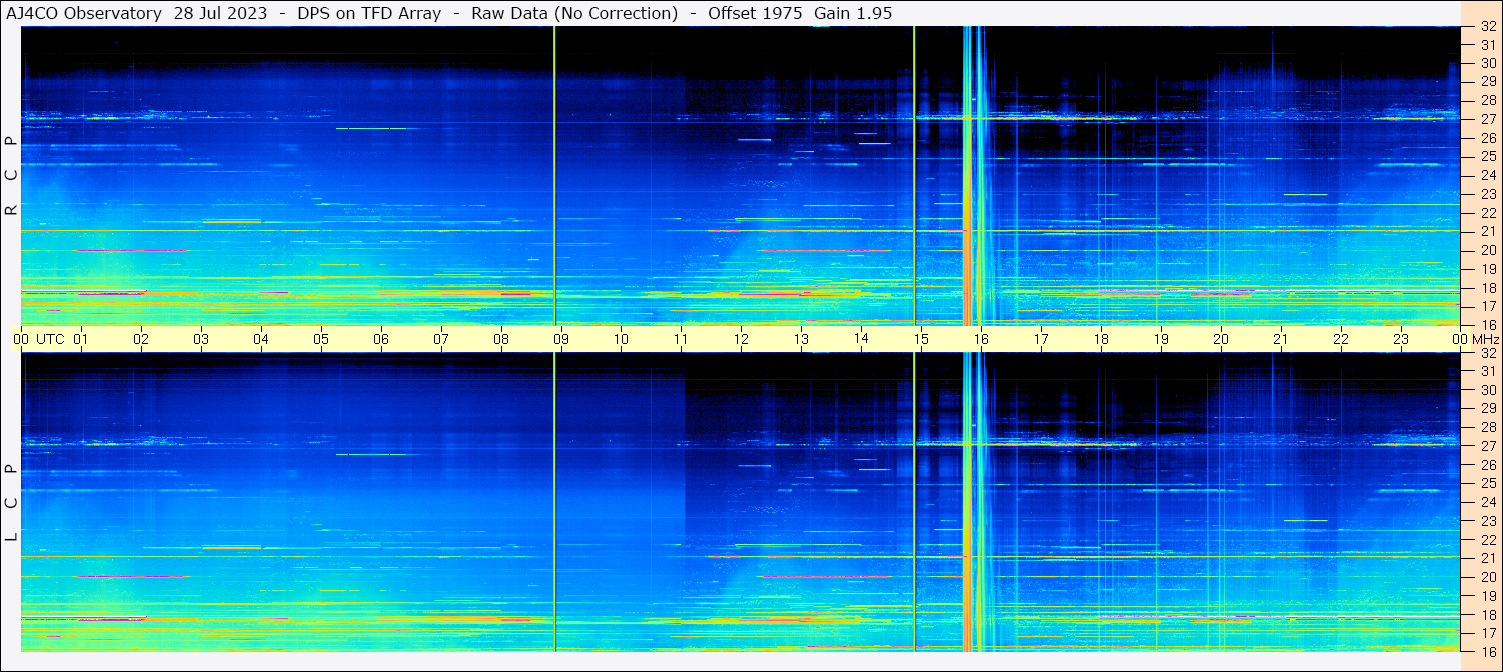Image resolution: width=1503 pixels, height=672 pixels.
Task: Click the 03 UTC hour label
Action: tap(201, 339)
